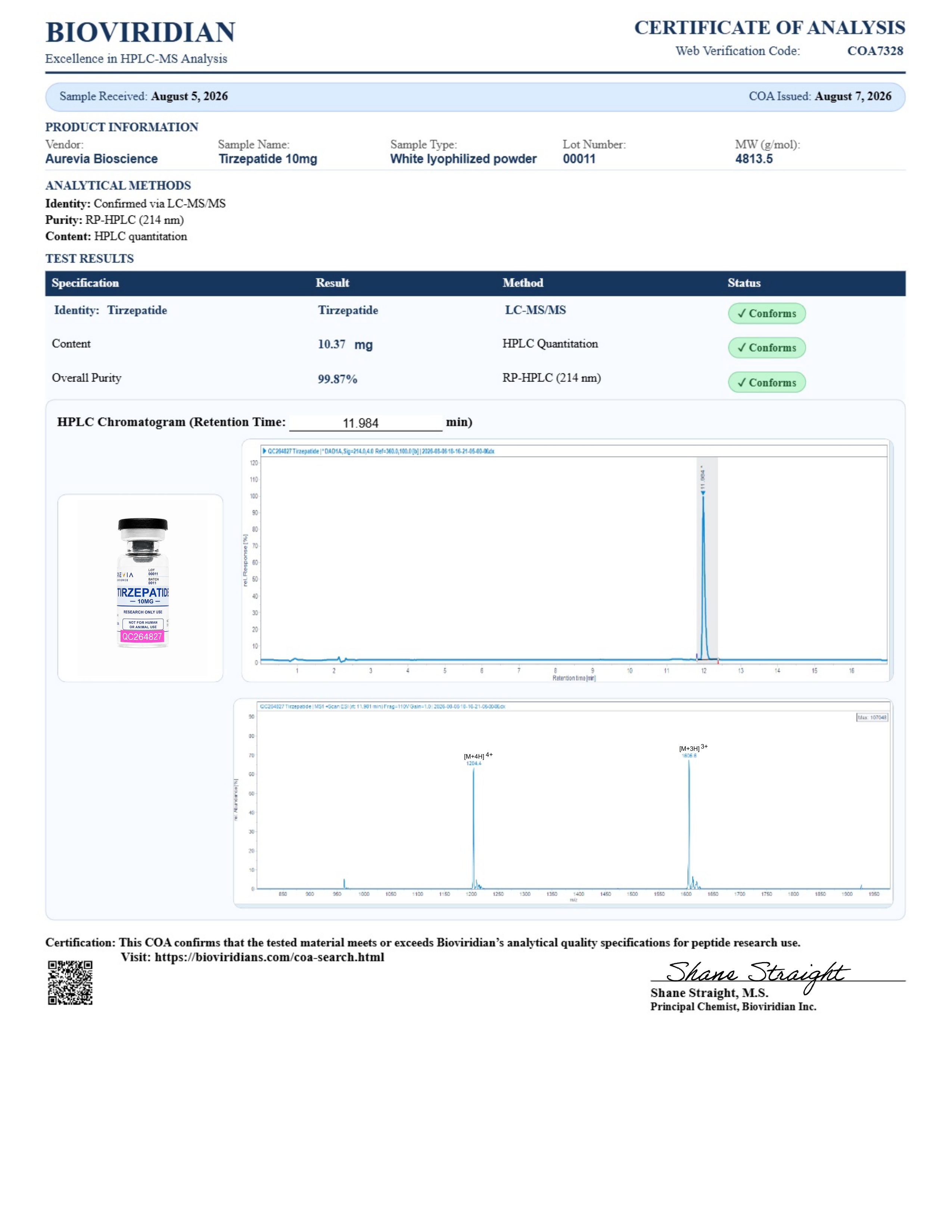952x1232 pixels.
Task: Click 'Purity: RP-HPLC (214 nm)' method line
Action: pyautogui.click(x=115, y=220)
